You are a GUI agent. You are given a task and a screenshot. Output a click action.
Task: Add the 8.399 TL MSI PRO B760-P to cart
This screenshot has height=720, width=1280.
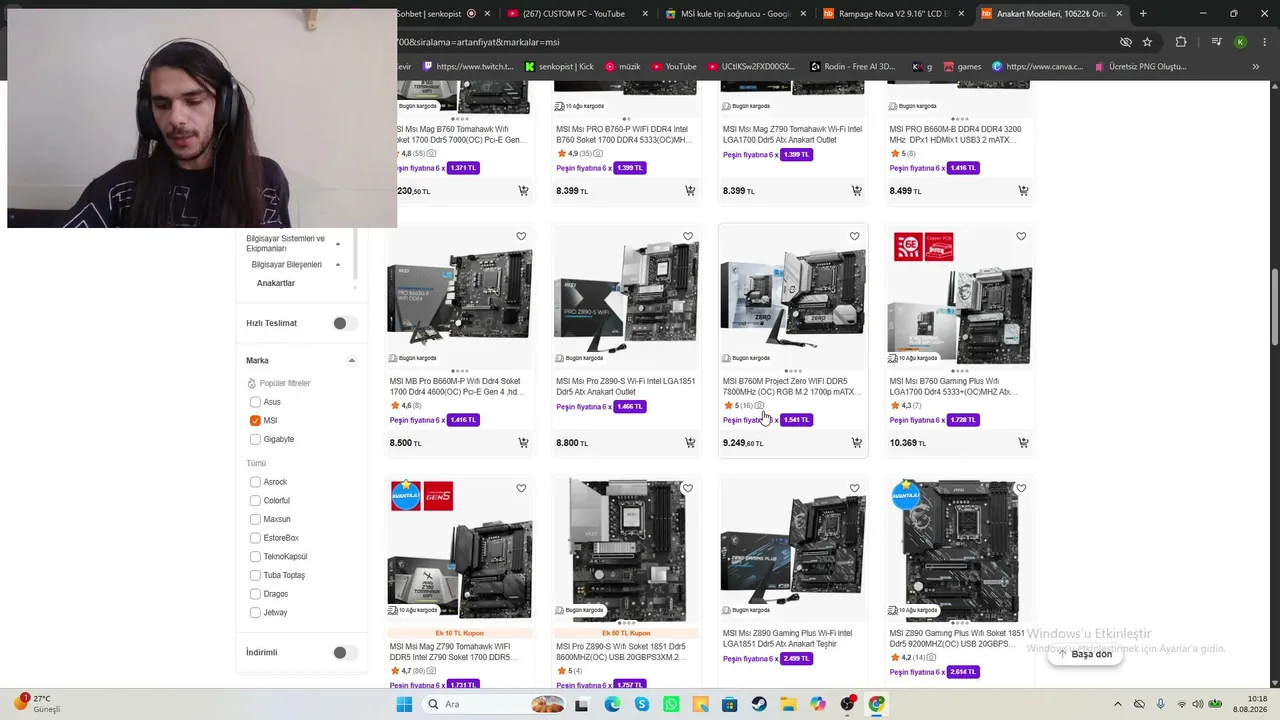[690, 190]
